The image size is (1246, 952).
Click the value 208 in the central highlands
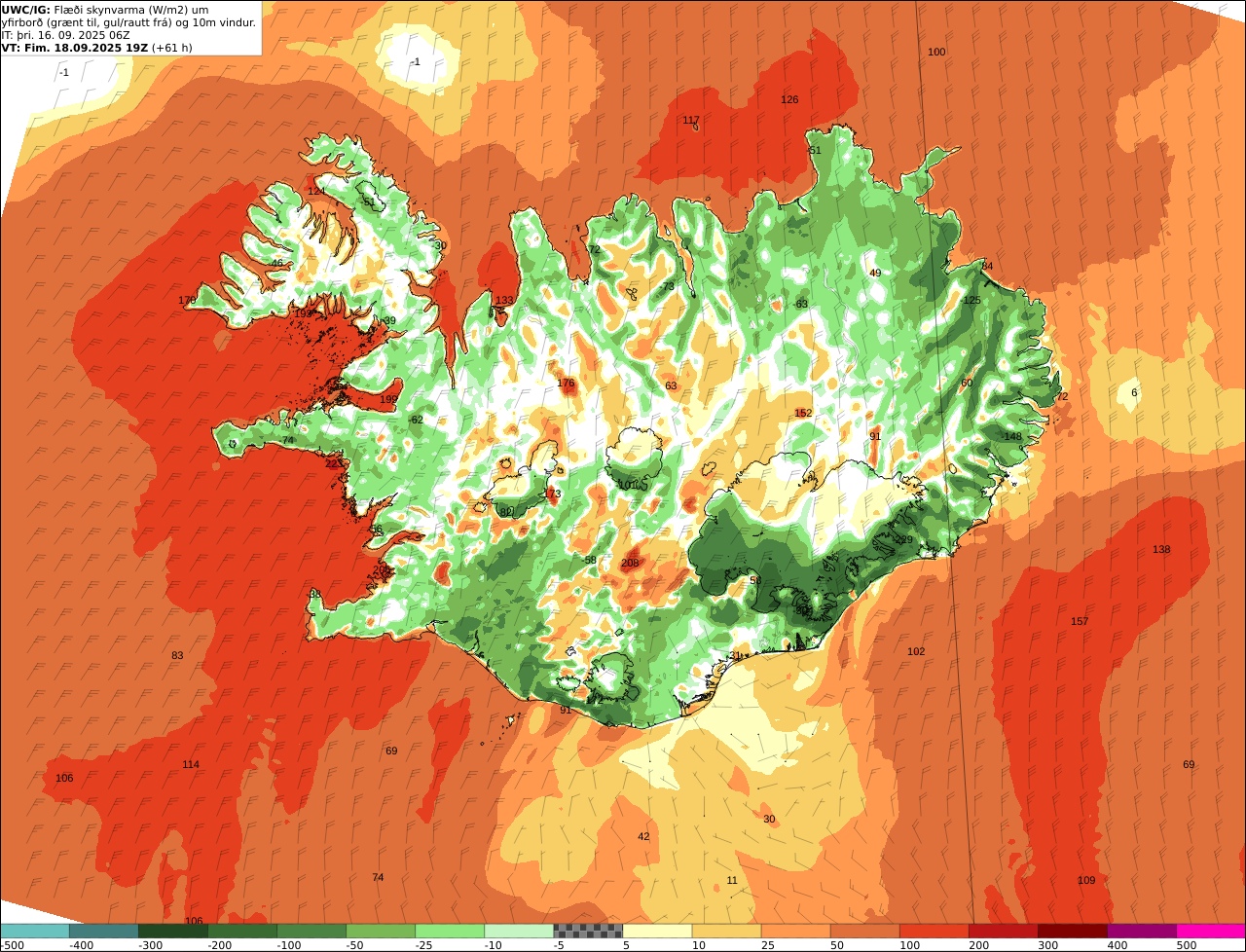click(630, 564)
